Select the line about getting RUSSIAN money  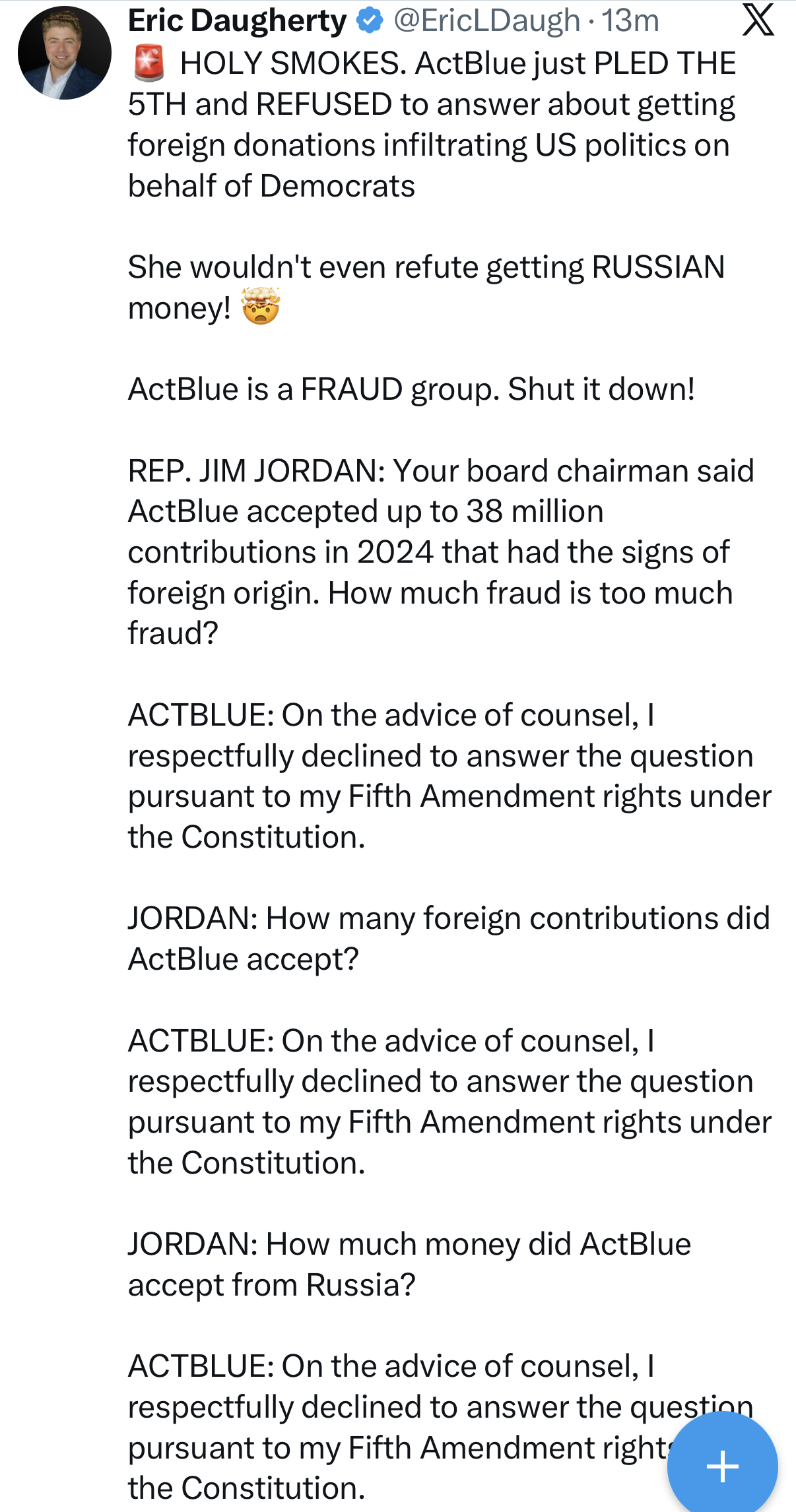[x=426, y=287]
